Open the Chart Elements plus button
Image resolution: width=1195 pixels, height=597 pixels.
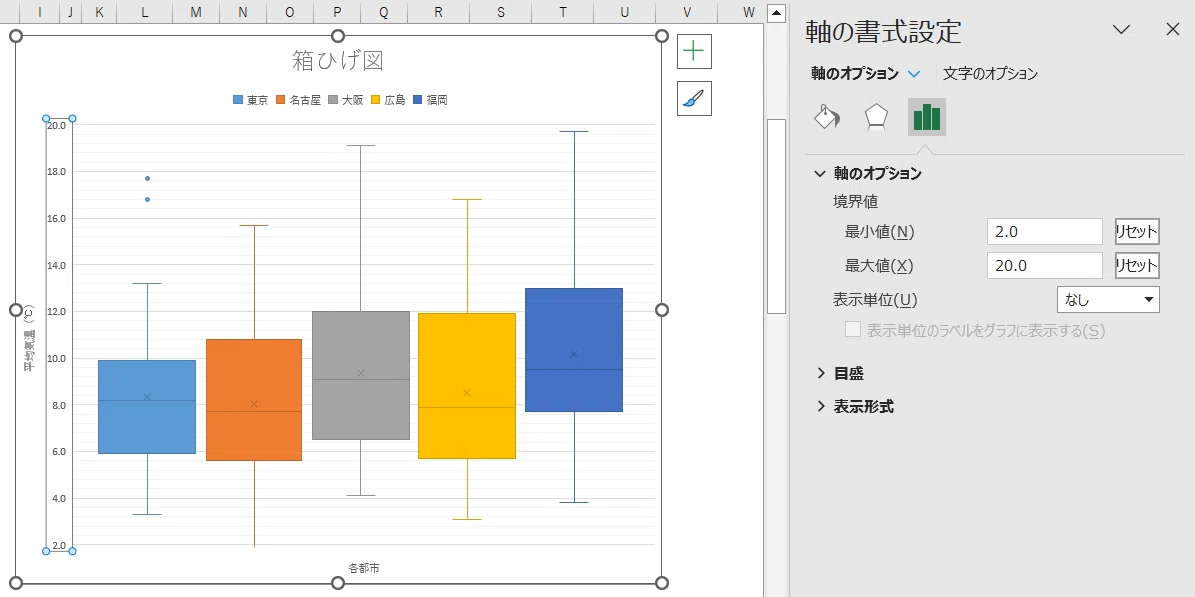(x=694, y=51)
